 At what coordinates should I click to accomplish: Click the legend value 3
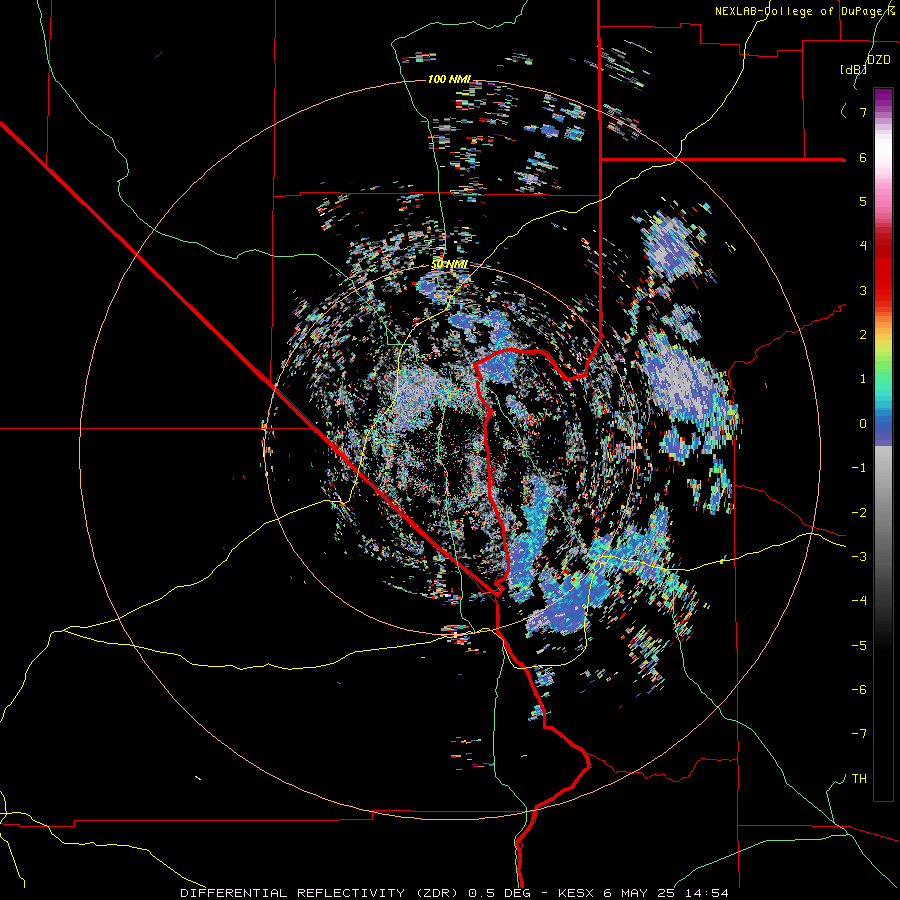tap(863, 290)
